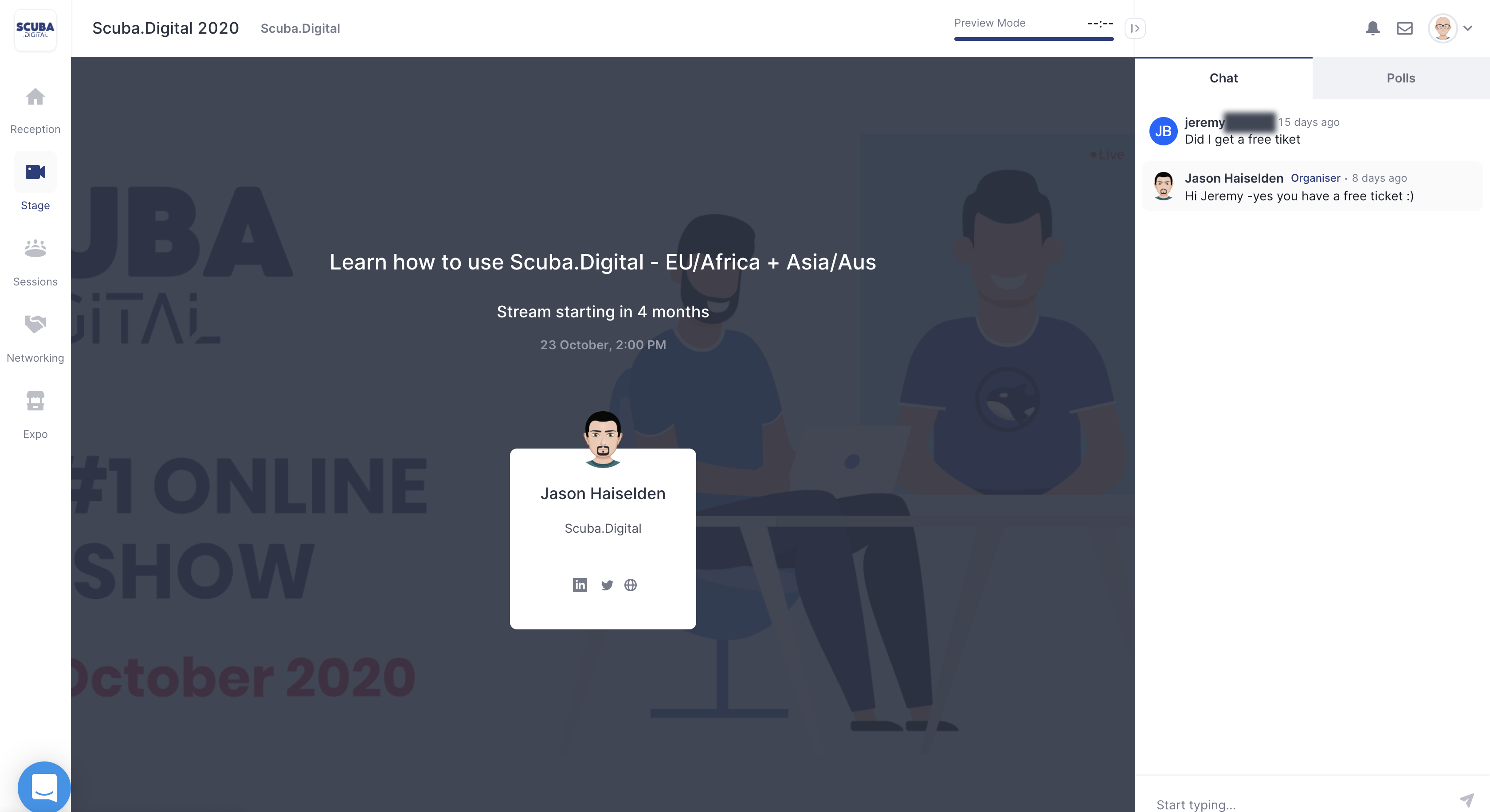1490x812 pixels.
Task: Click the speaker card avatar photo
Action: (603, 439)
